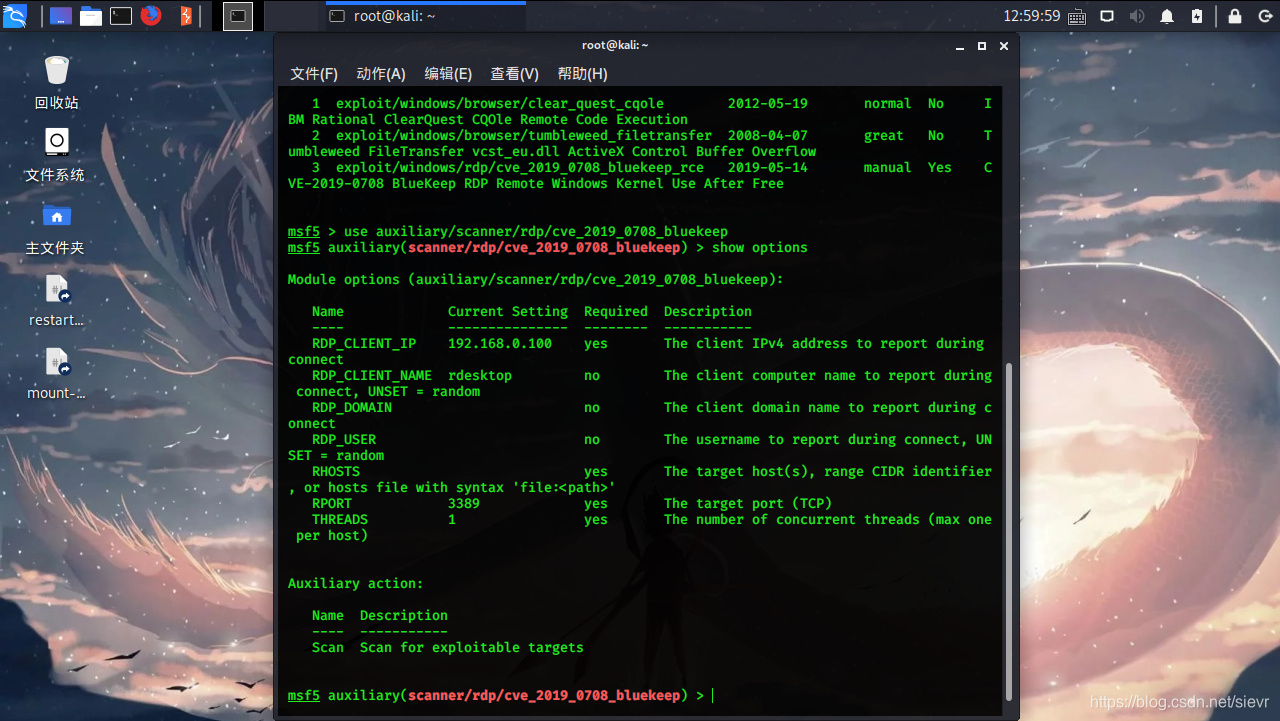
Task: Select the mount script desktop icon
Action: pyautogui.click(x=57, y=373)
